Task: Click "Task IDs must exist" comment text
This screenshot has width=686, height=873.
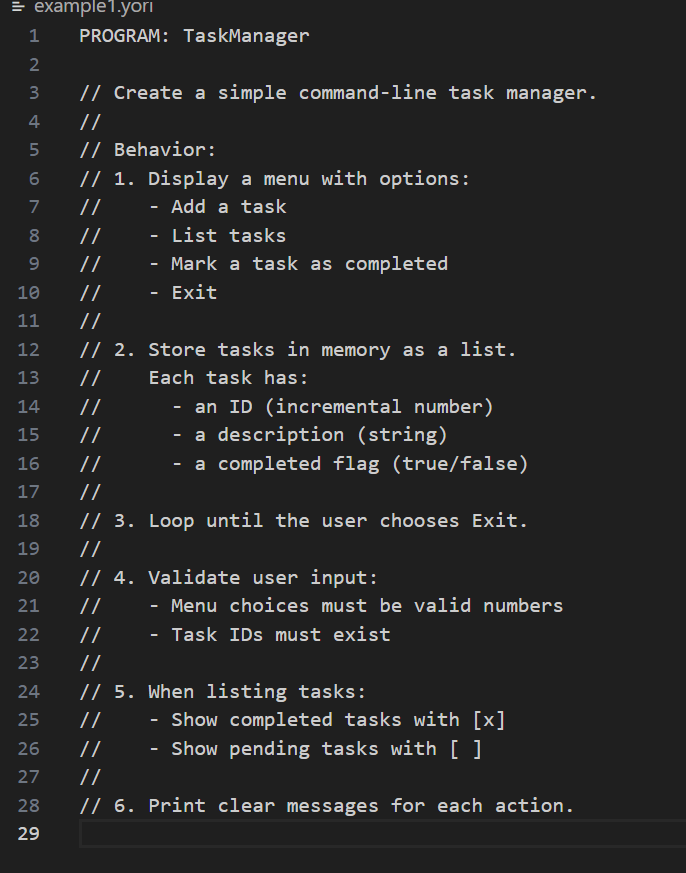Action: 280,635
